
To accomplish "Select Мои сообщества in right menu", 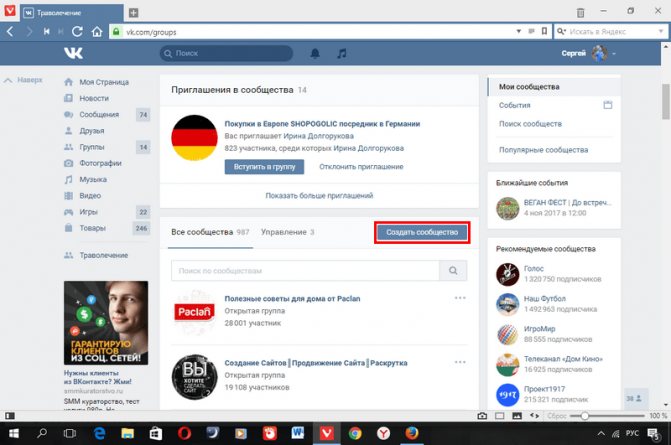I will click(554, 87).
